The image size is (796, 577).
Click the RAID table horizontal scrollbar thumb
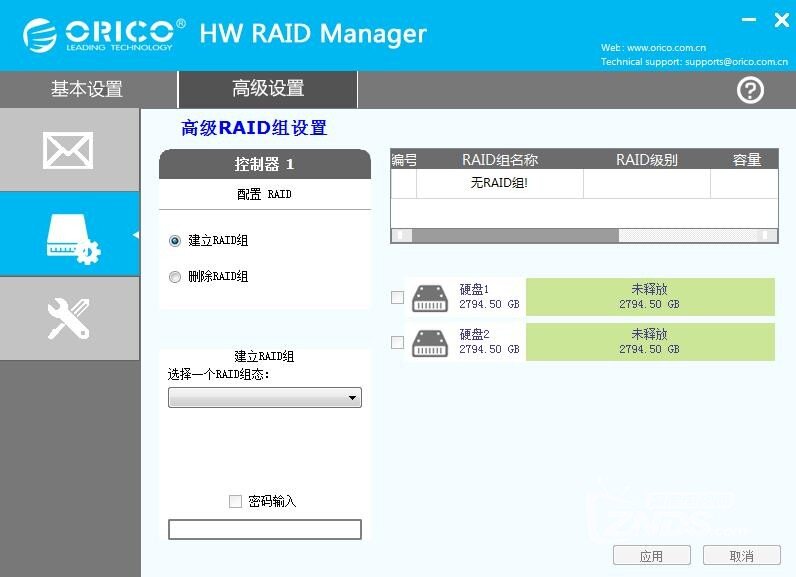[515, 235]
